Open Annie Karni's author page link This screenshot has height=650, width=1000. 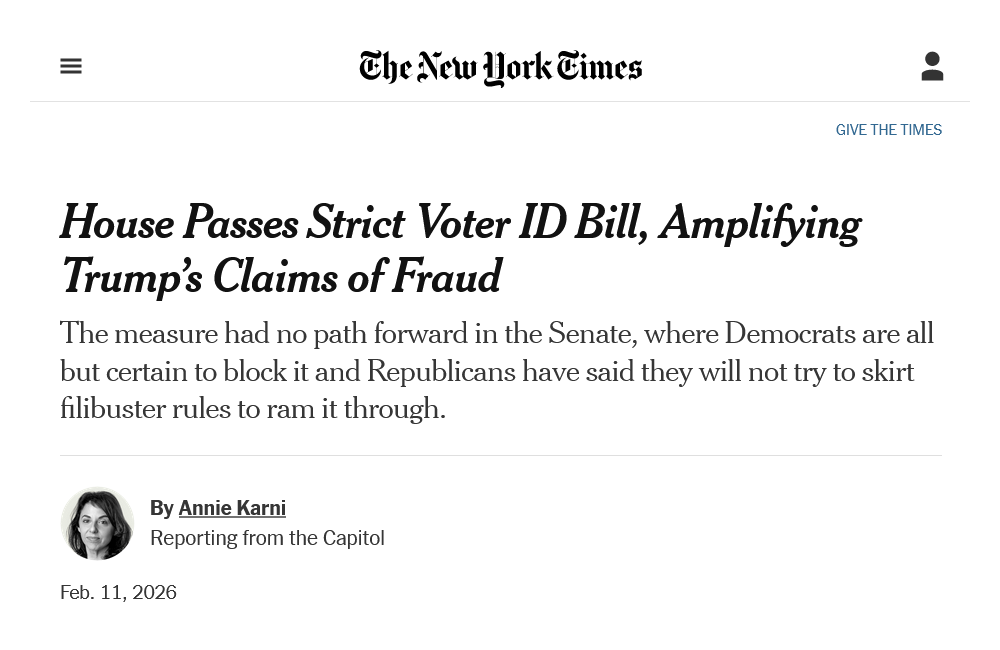click(x=232, y=508)
